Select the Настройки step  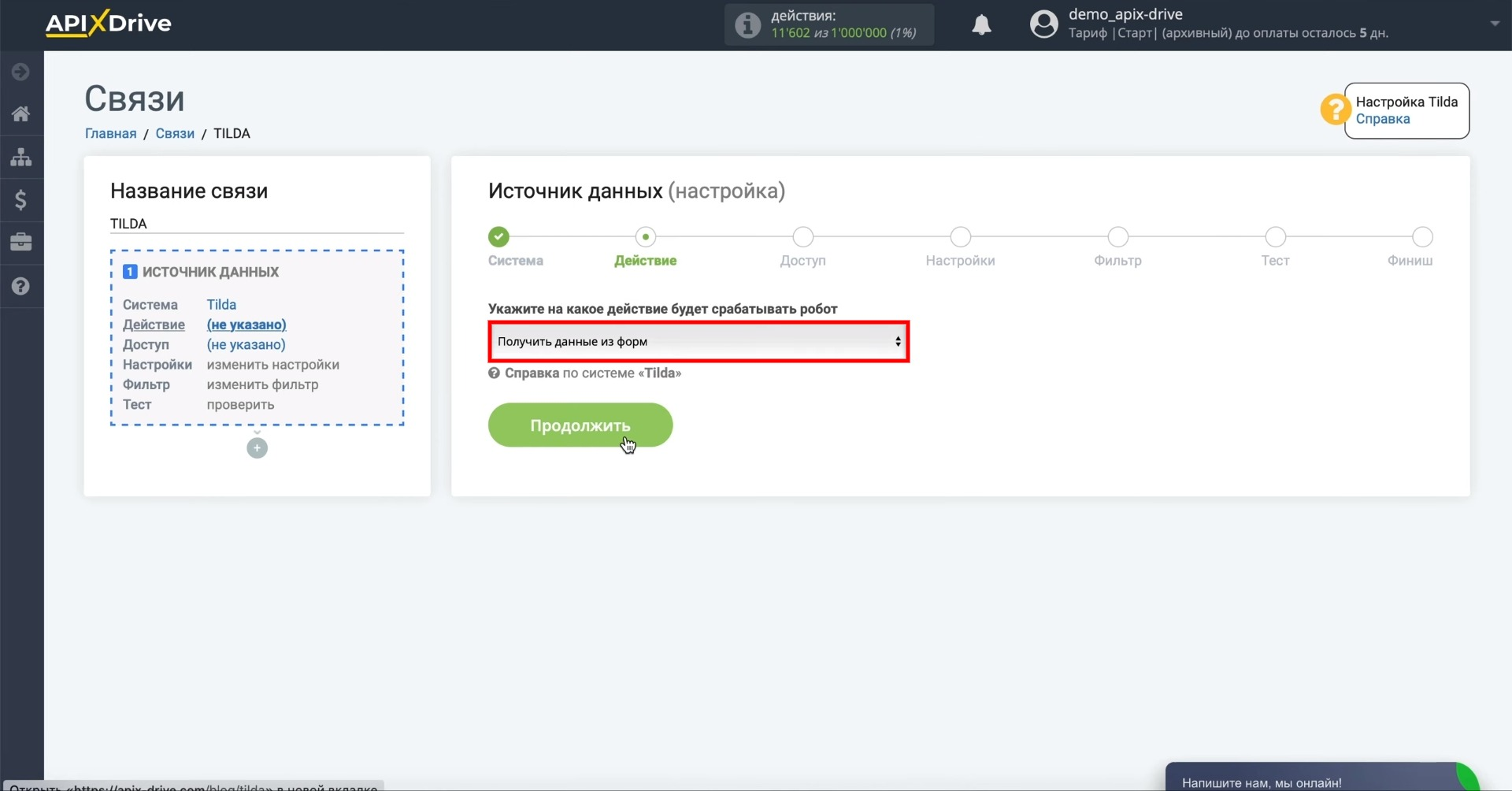click(x=961, y=236)
